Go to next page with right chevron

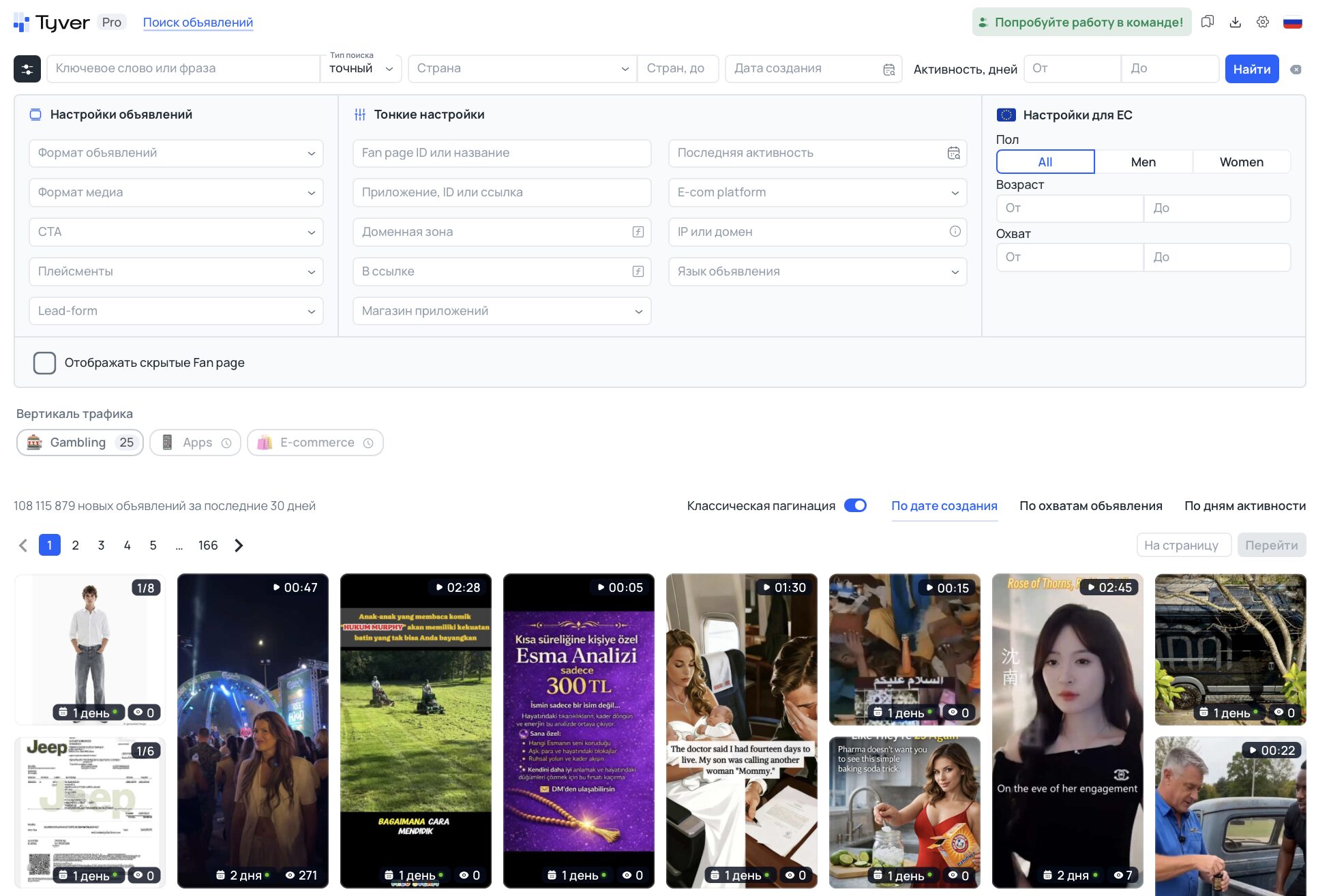(239, 546)
